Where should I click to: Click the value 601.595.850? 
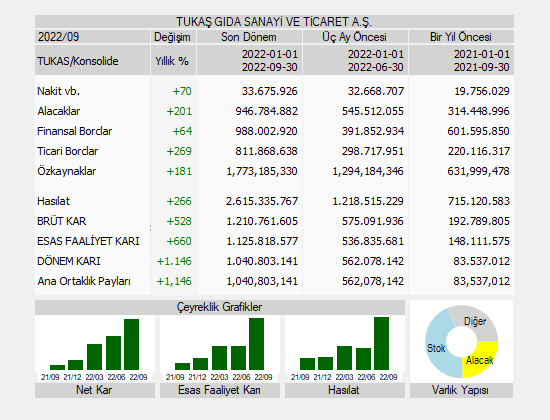478,131
